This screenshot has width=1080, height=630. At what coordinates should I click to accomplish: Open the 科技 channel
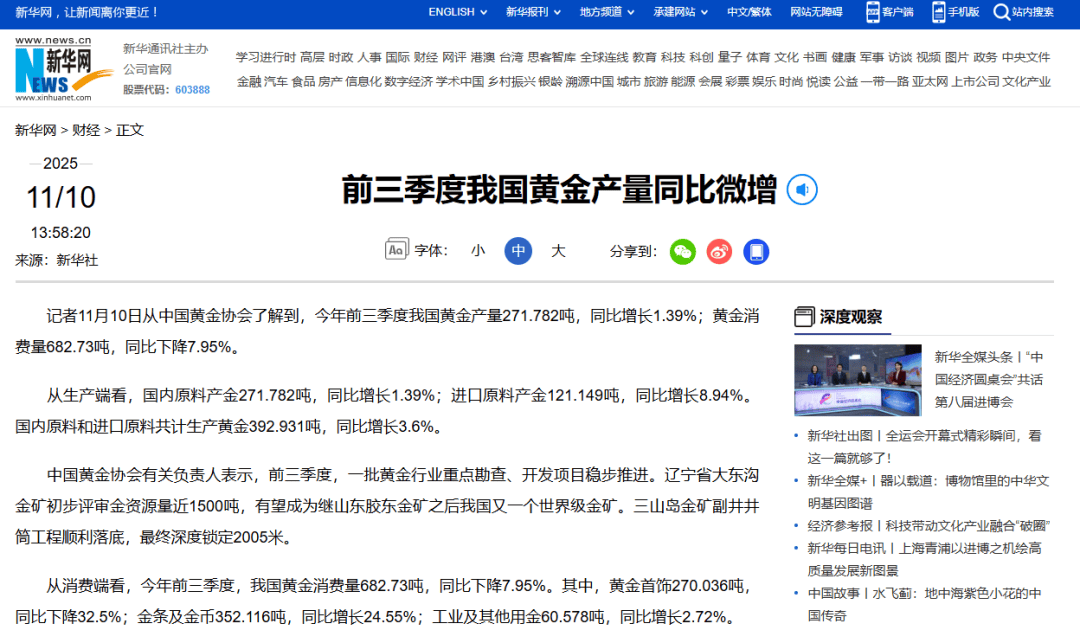673,57
